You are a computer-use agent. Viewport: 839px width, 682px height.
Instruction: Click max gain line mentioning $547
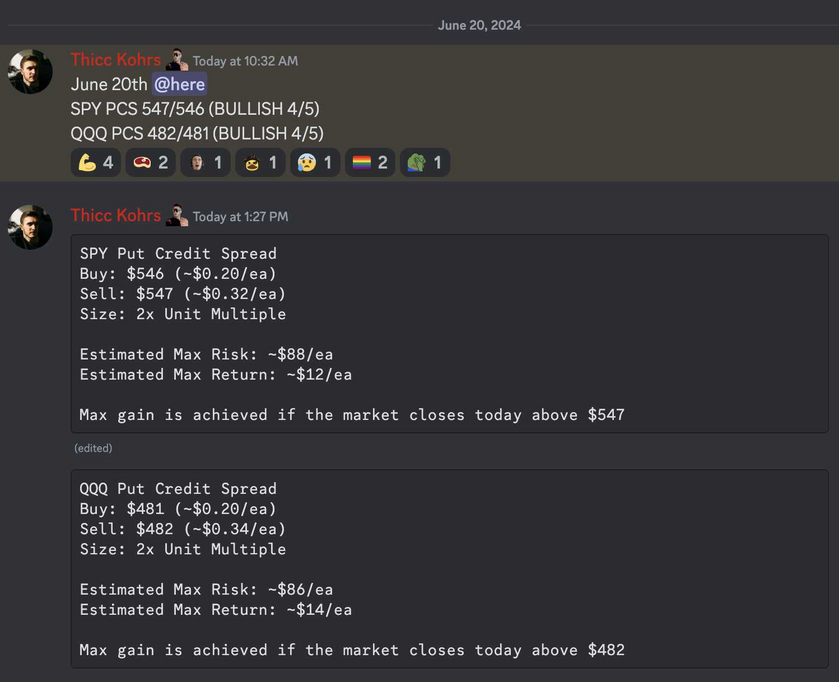(352, 415)
